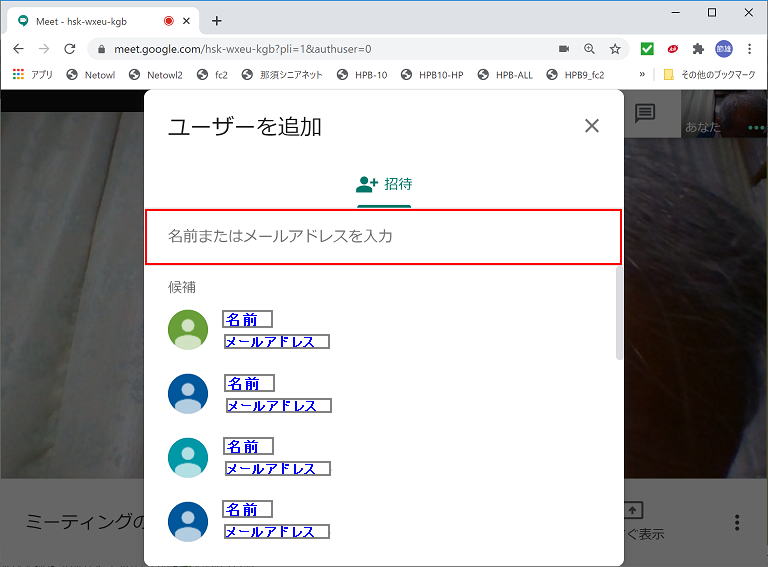This screenshot has height=567, width=768.
Task: Open the fc2 bookmark
Action: [x=212, y=74]
